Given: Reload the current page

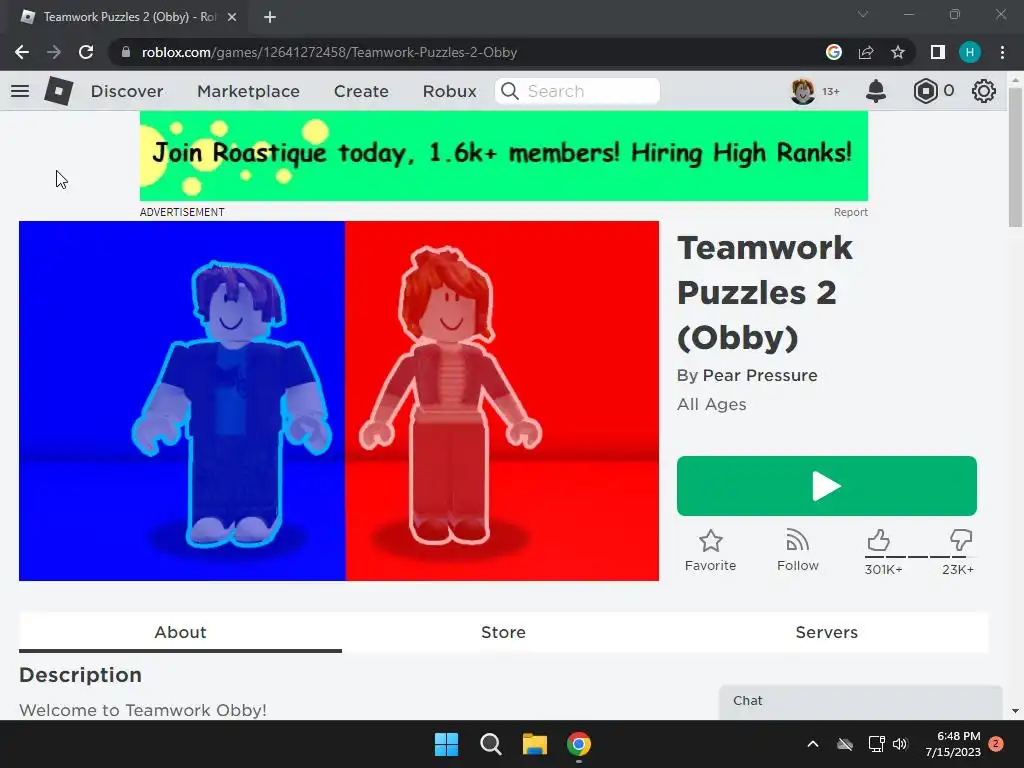Looking at the screenshot, I should [86, 52].
